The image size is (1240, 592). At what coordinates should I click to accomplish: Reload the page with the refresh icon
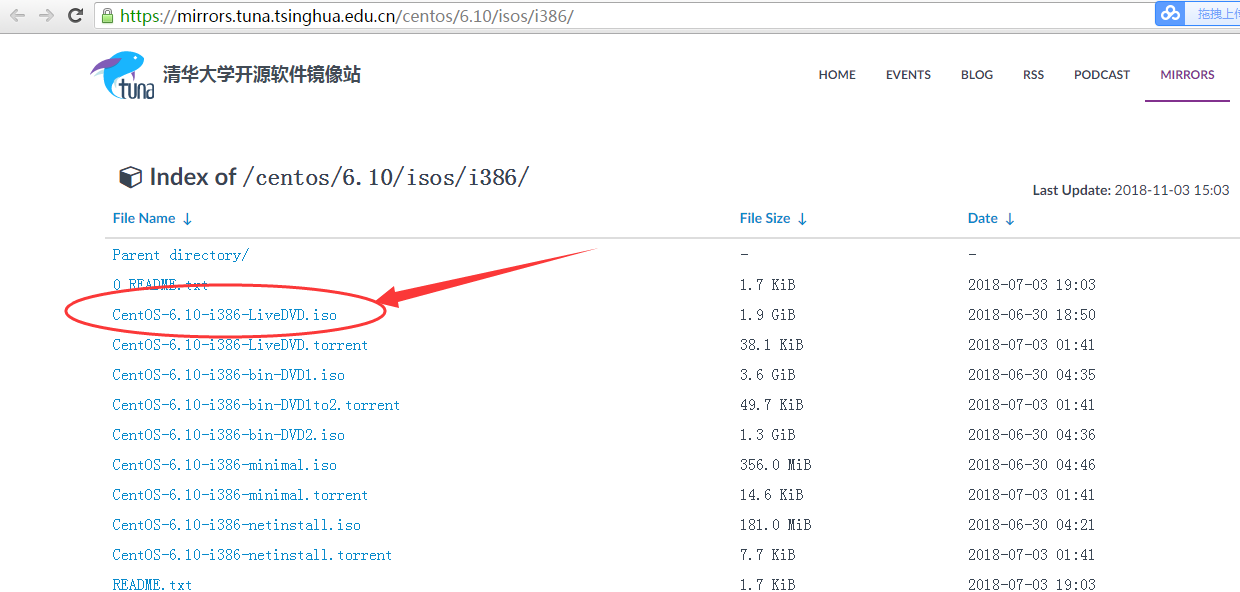click(x=75, y=16)
